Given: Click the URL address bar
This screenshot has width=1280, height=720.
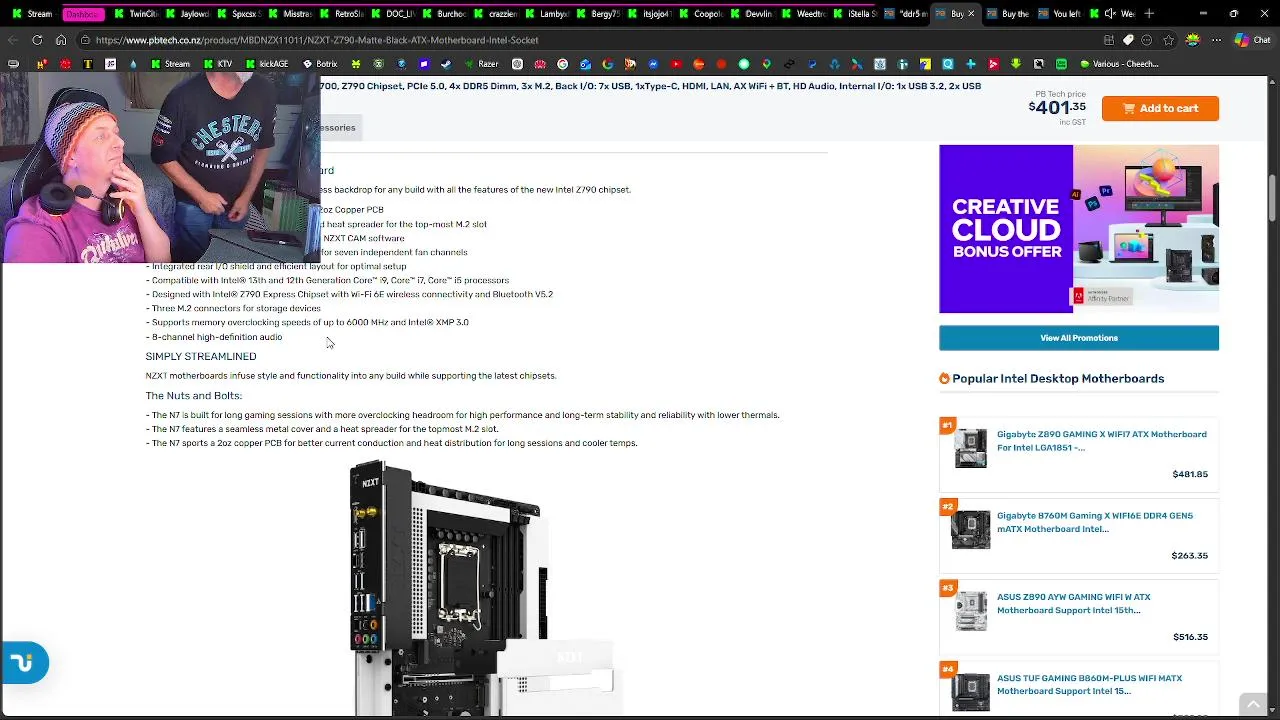Looking at the screenshot, I should (x=590, y=40).
